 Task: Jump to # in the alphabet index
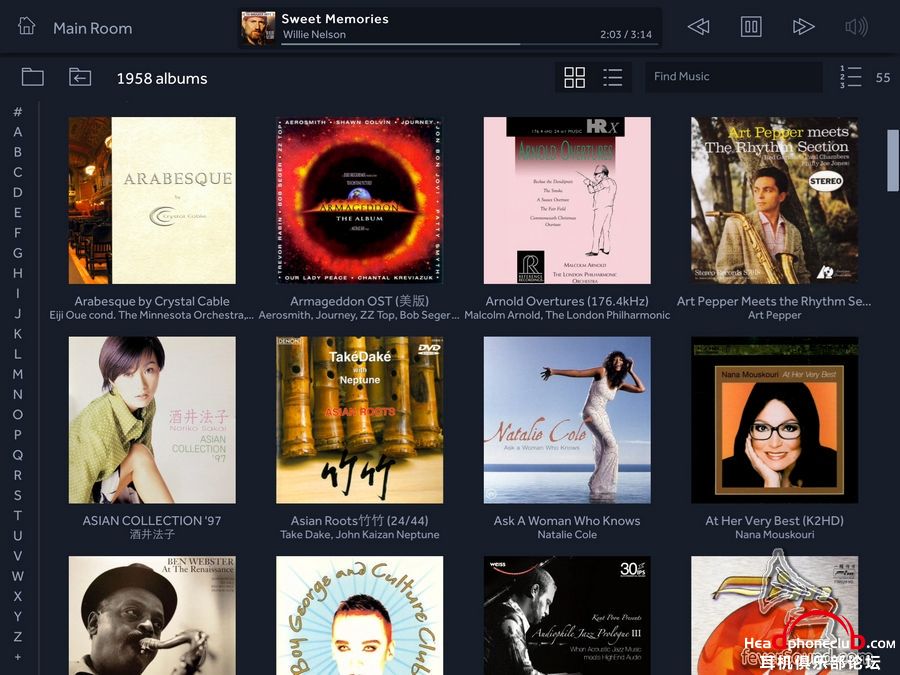click(18, 111)
